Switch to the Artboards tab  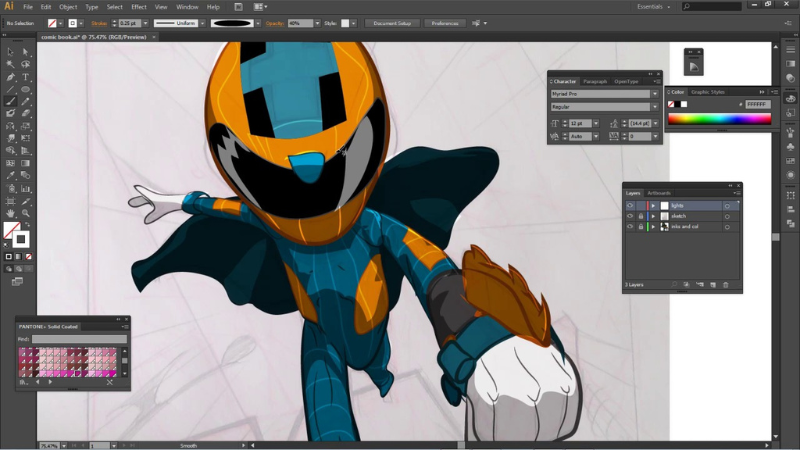pos(659,193)
